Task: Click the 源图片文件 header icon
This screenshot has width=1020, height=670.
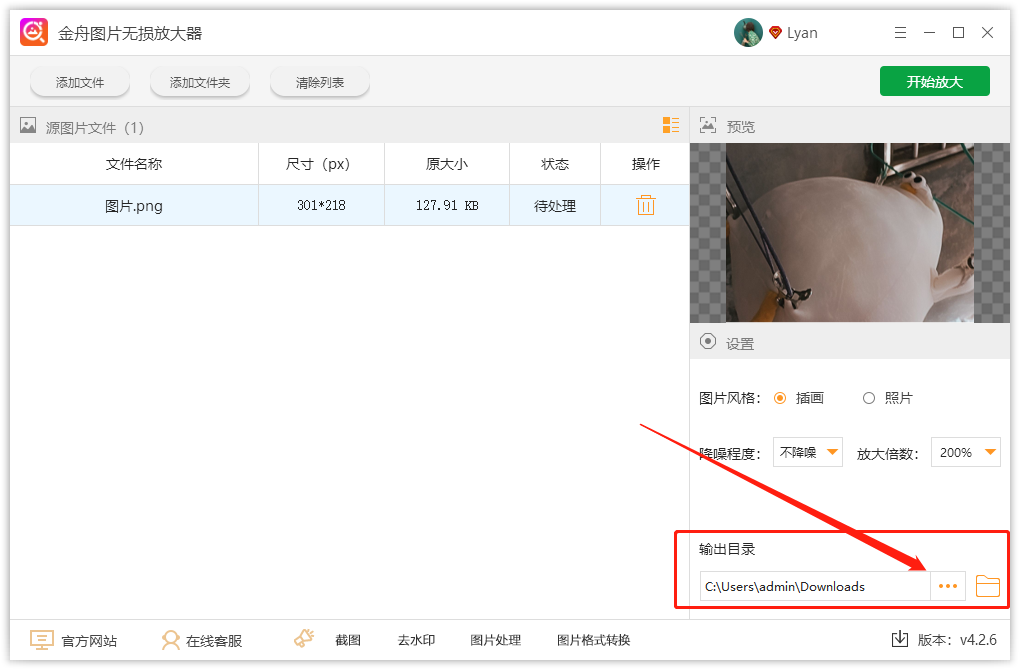Action: 28,125
